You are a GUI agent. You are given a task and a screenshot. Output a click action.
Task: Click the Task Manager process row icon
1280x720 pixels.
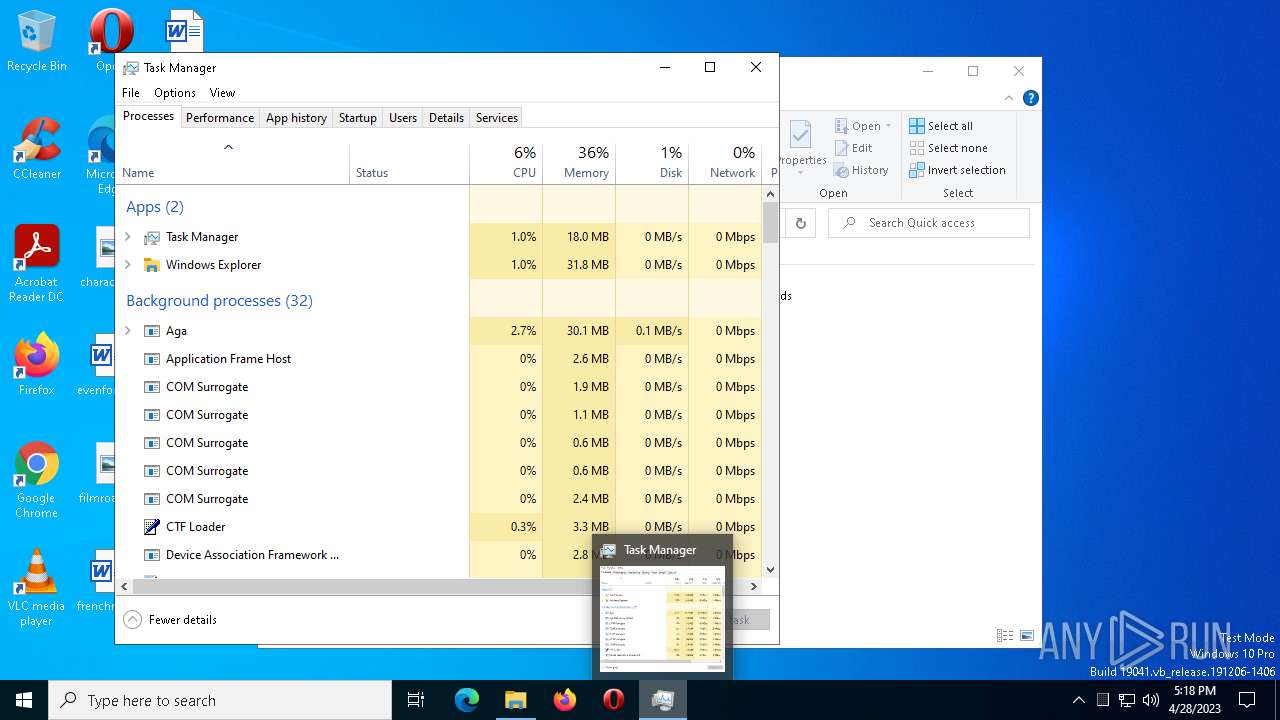[x=152, y=237]
